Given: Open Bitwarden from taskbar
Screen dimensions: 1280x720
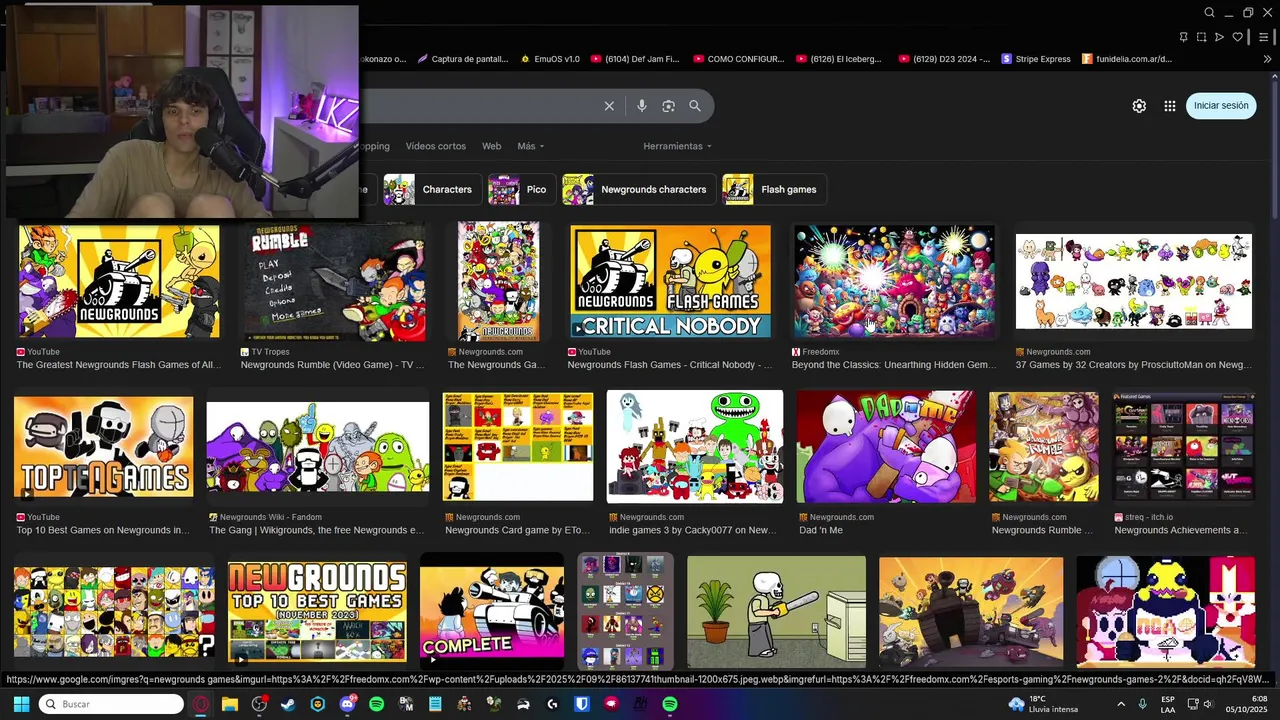Looking at the screenshot, I should 582,704.
